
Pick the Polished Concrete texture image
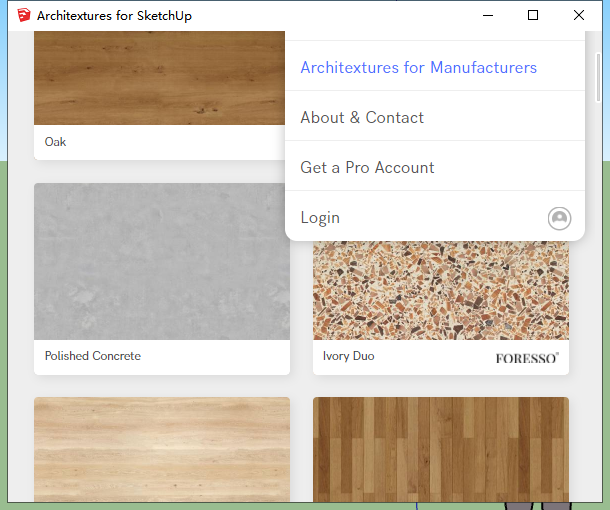[x=162, y=261]
